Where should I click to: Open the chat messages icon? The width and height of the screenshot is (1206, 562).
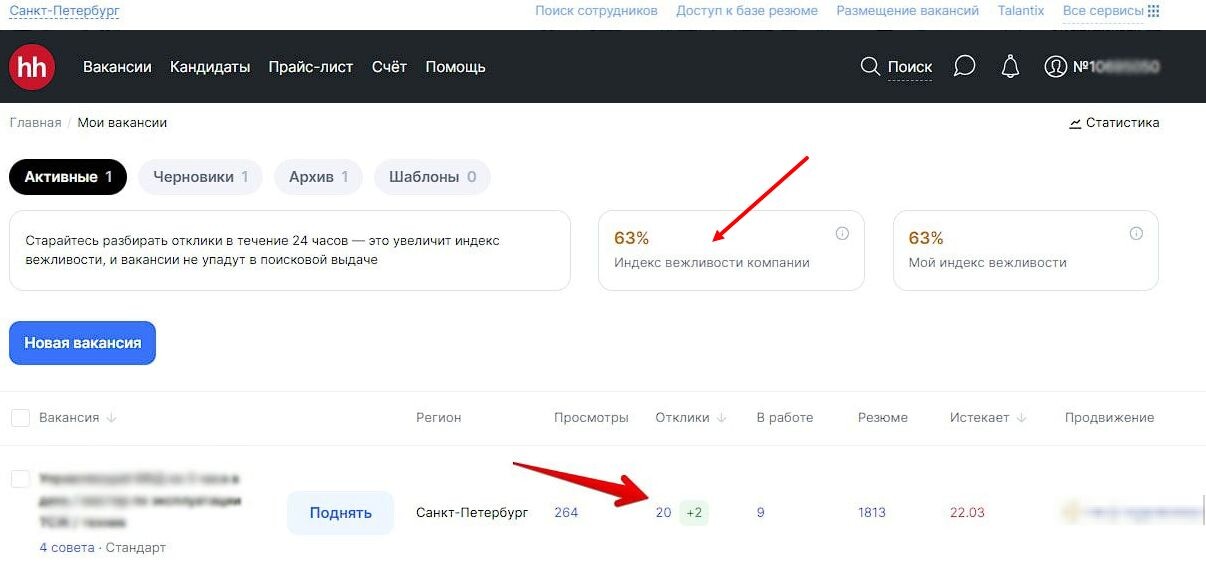click(964, 67)
